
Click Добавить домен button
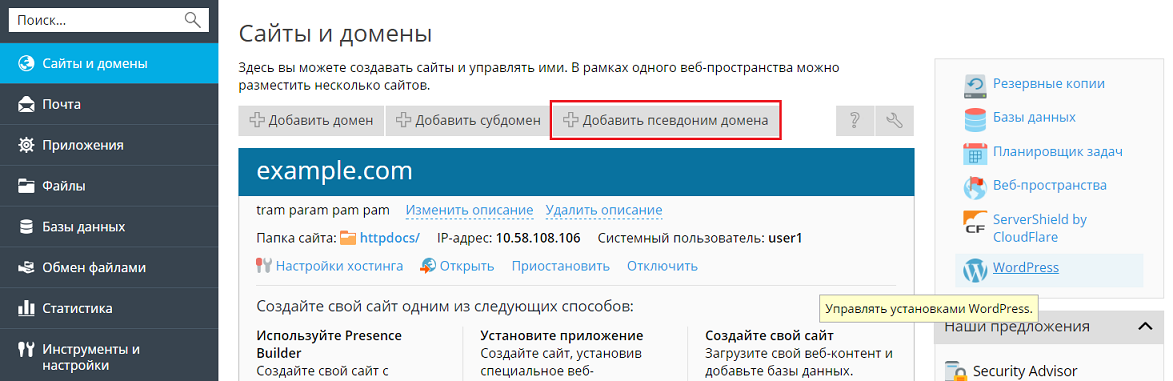tap(311, 121)
